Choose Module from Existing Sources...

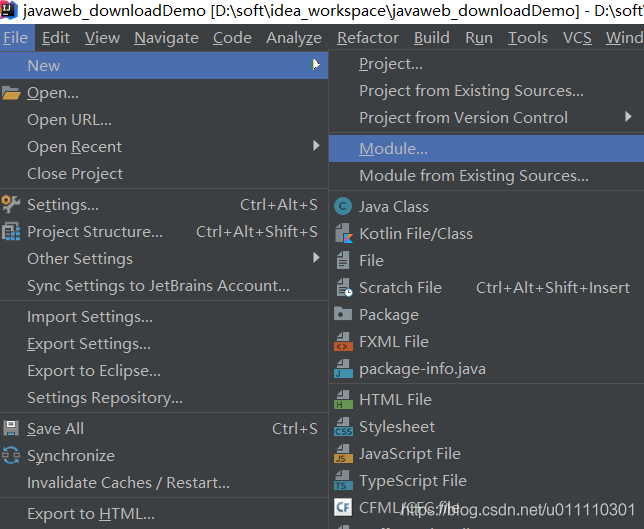487,175
